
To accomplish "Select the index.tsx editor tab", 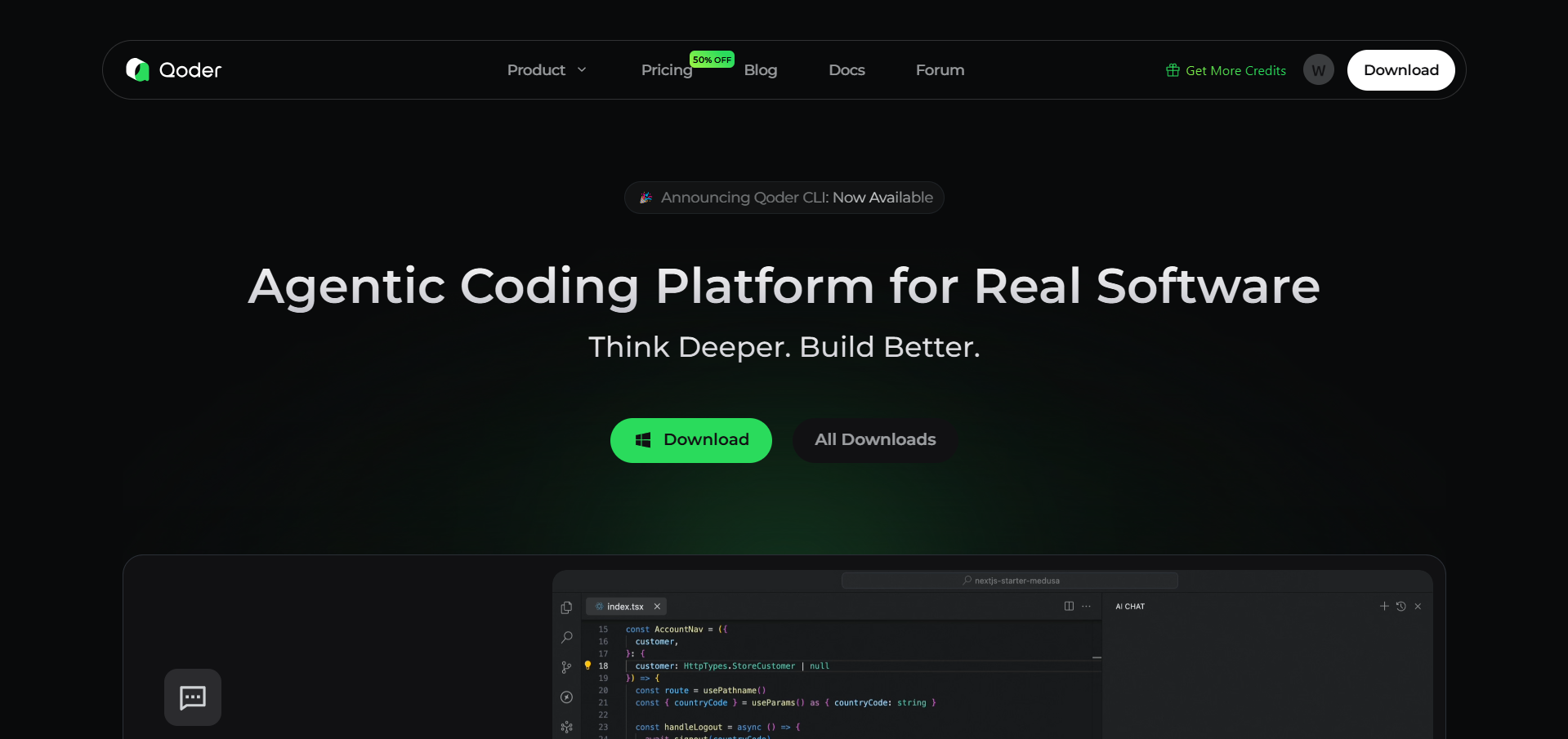I will coord(624,606).
